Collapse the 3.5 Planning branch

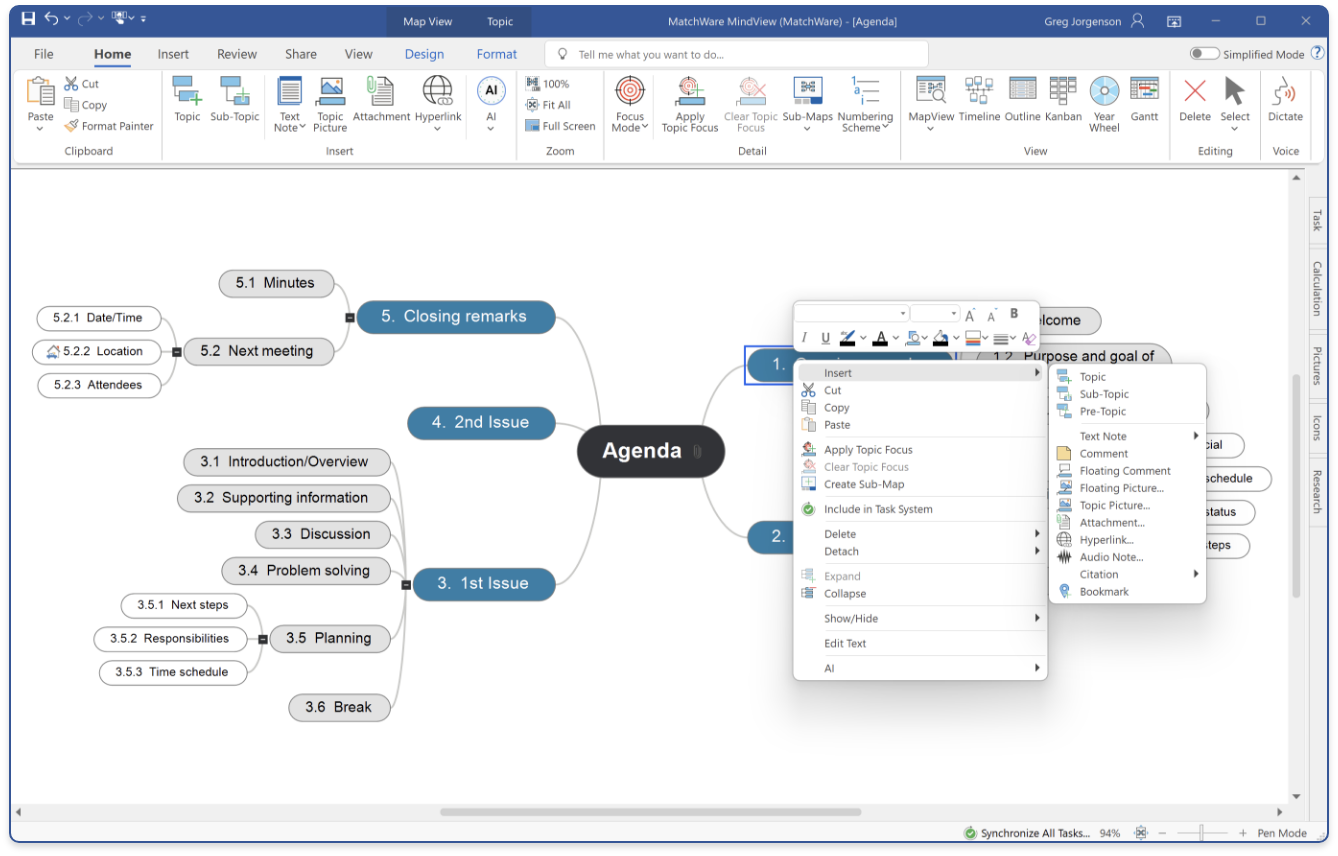[x=263, y=639]
